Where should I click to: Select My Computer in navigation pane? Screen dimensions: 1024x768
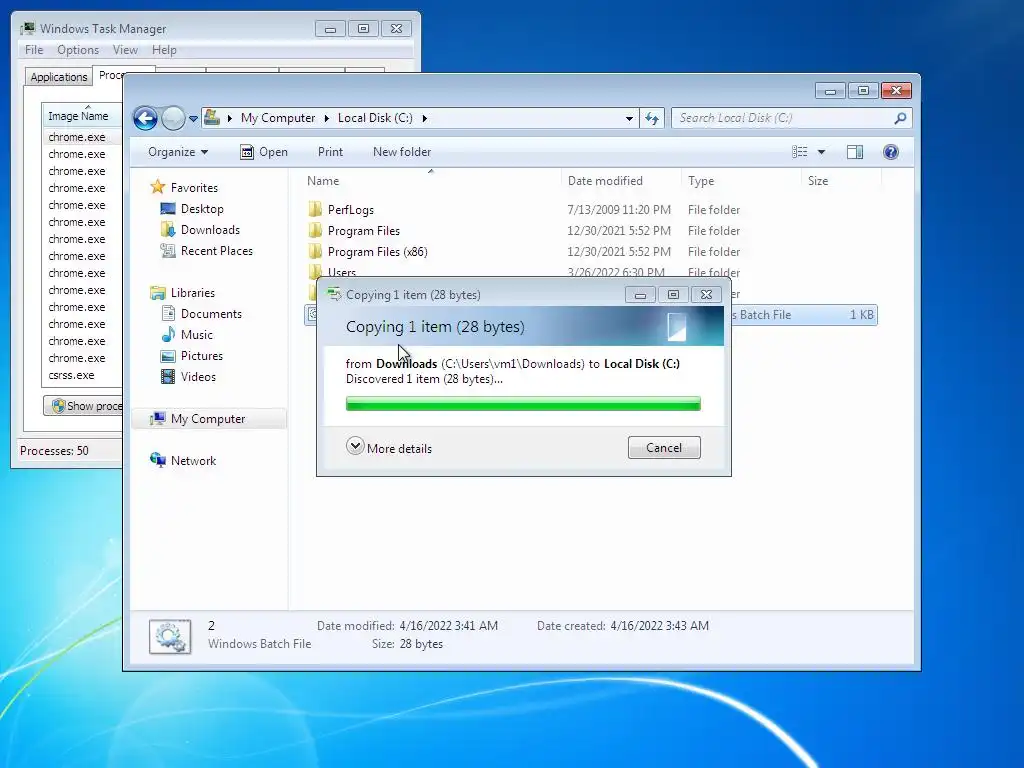(208, 419)
